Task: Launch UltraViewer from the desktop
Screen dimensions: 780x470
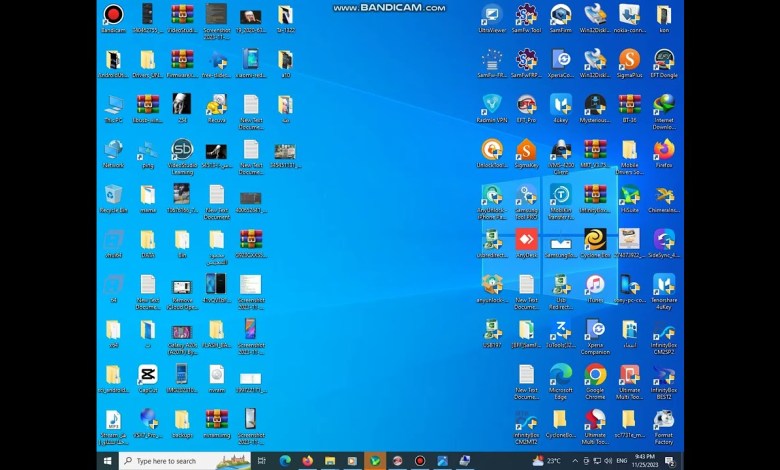Action: coord(492,19)
